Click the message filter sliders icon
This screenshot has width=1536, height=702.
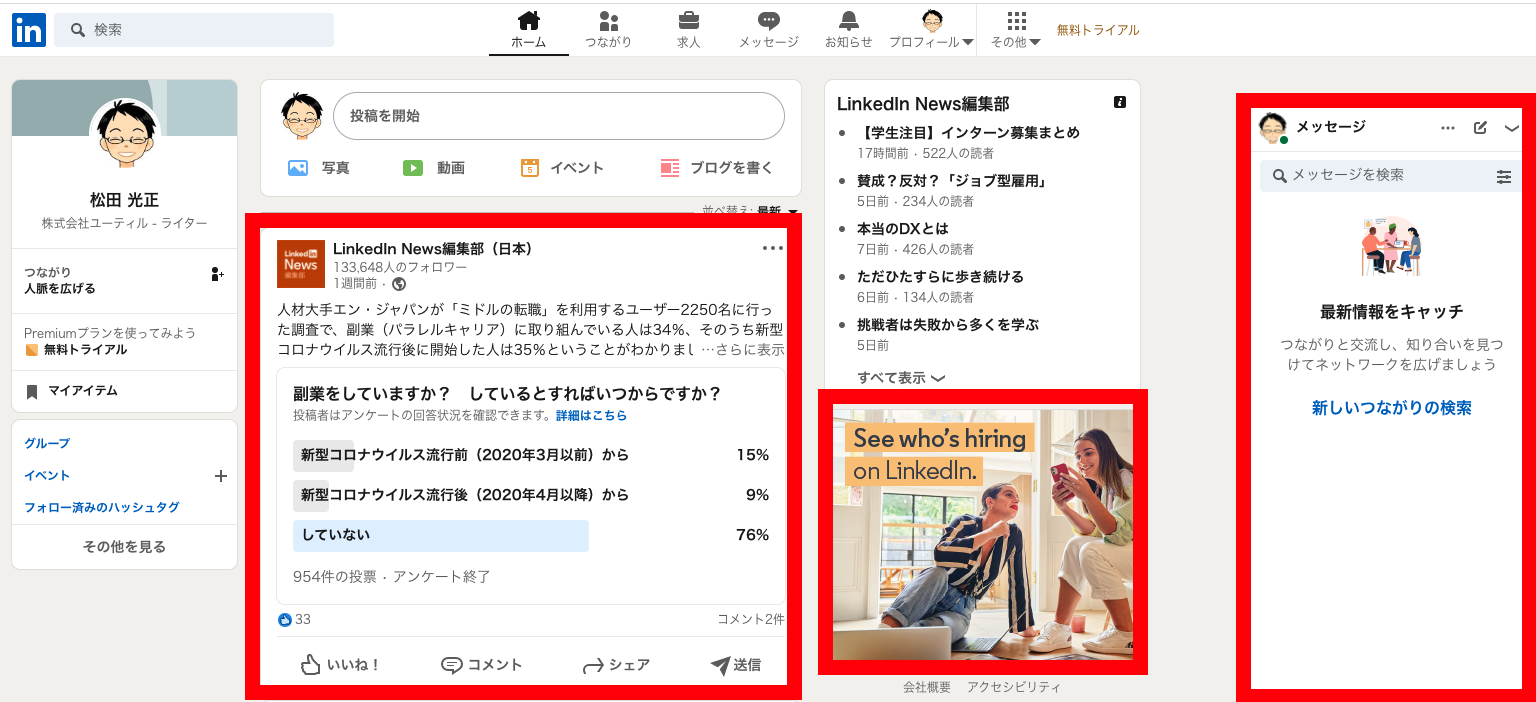click(x=1504, y=177)
